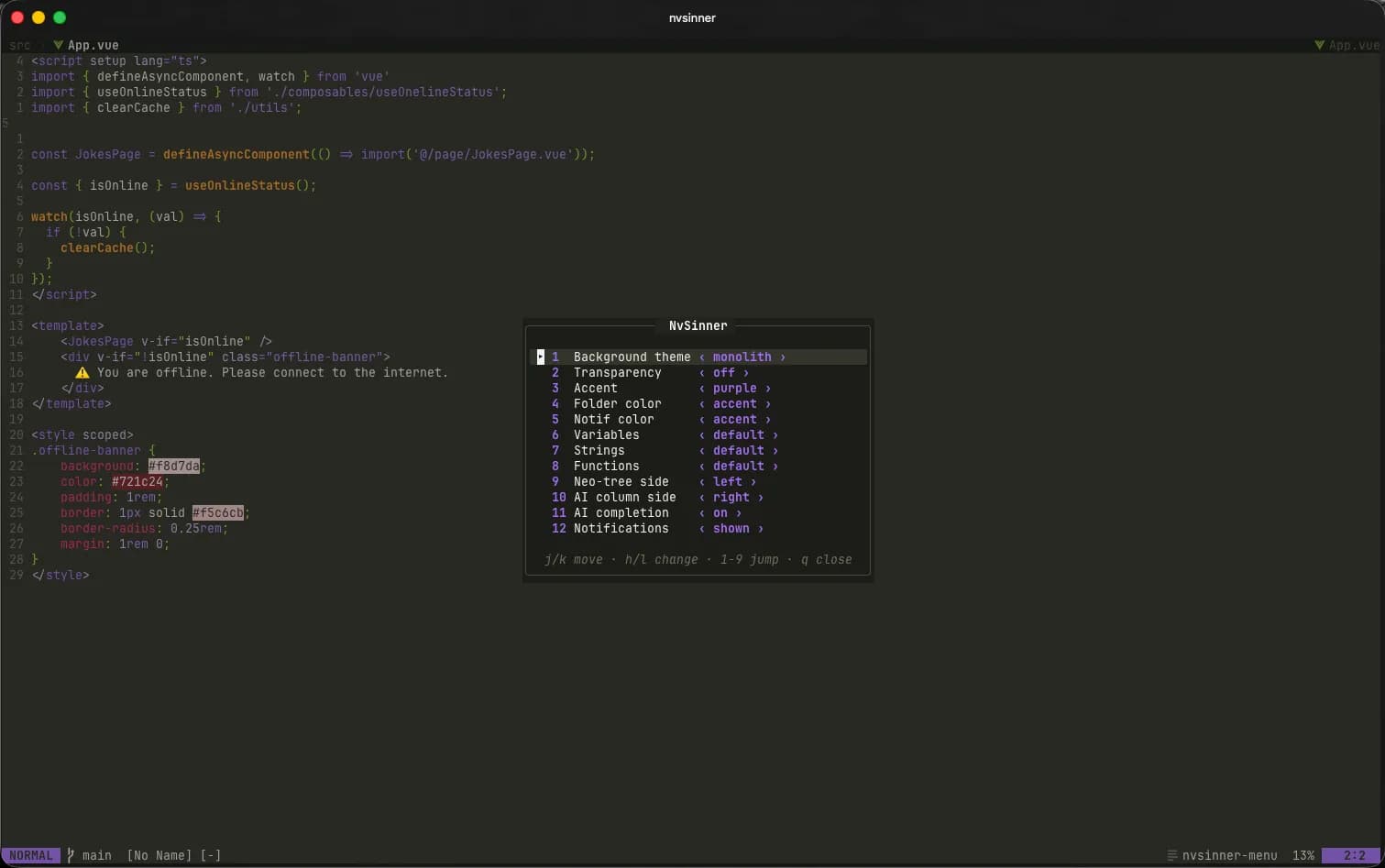The image size is (1385, 868).
Task: Click the main branch name in statusline
Action: tap(97, 855)
